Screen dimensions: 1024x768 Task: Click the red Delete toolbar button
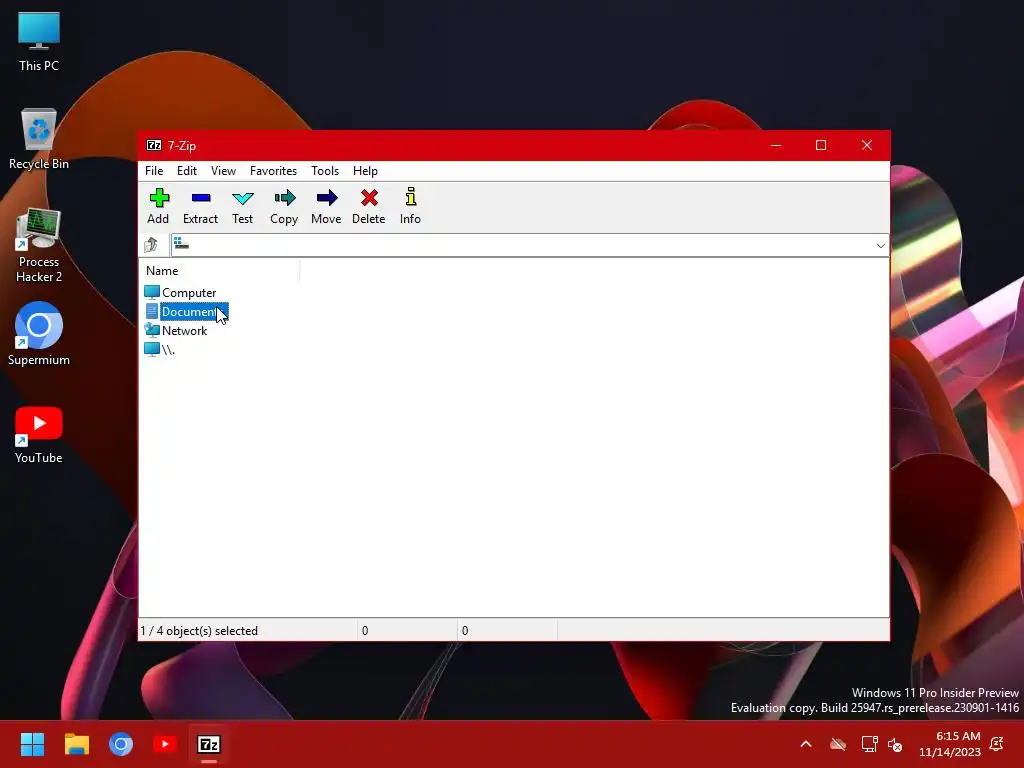(x=368, y=206)
